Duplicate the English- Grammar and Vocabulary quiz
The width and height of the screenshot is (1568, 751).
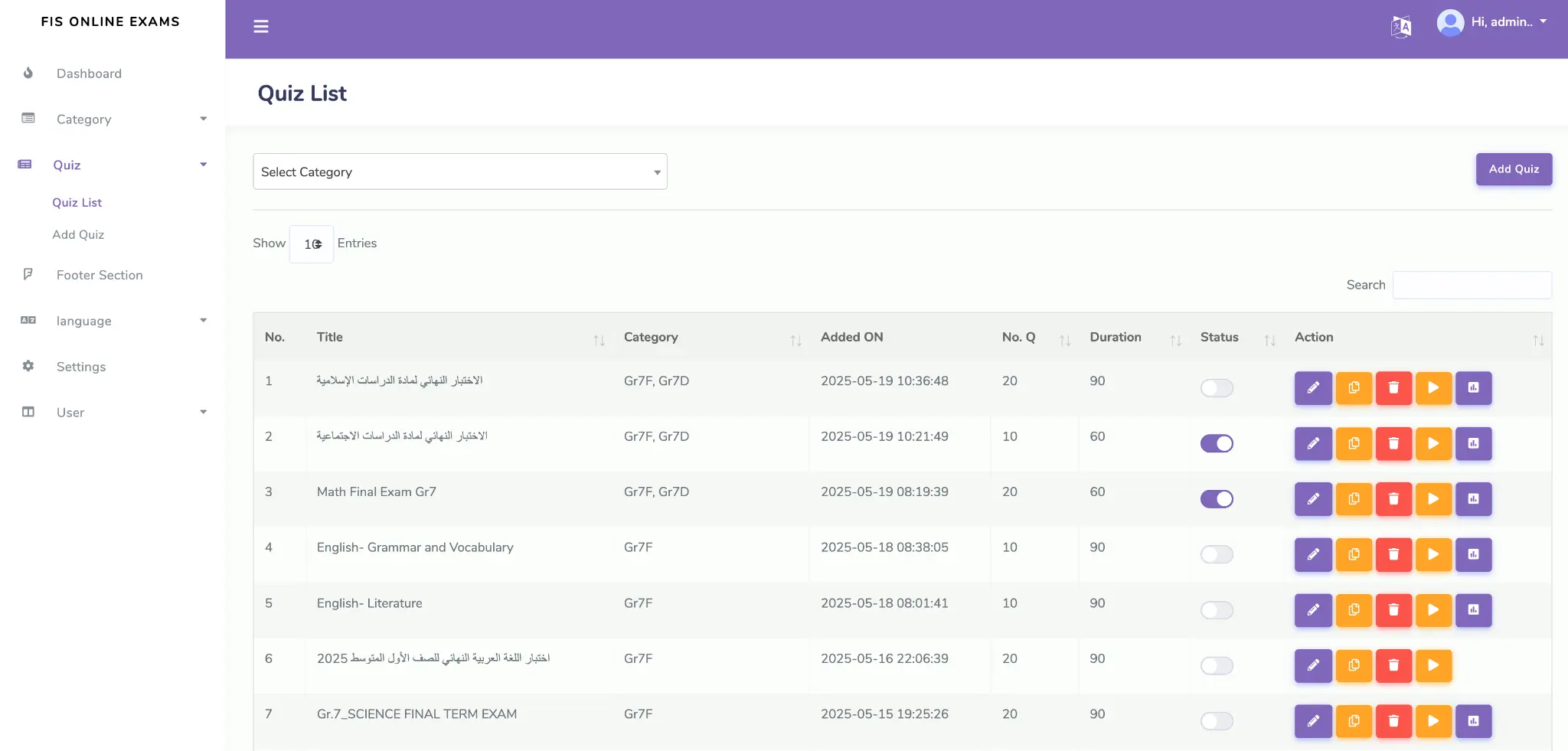pos(1354,554)
